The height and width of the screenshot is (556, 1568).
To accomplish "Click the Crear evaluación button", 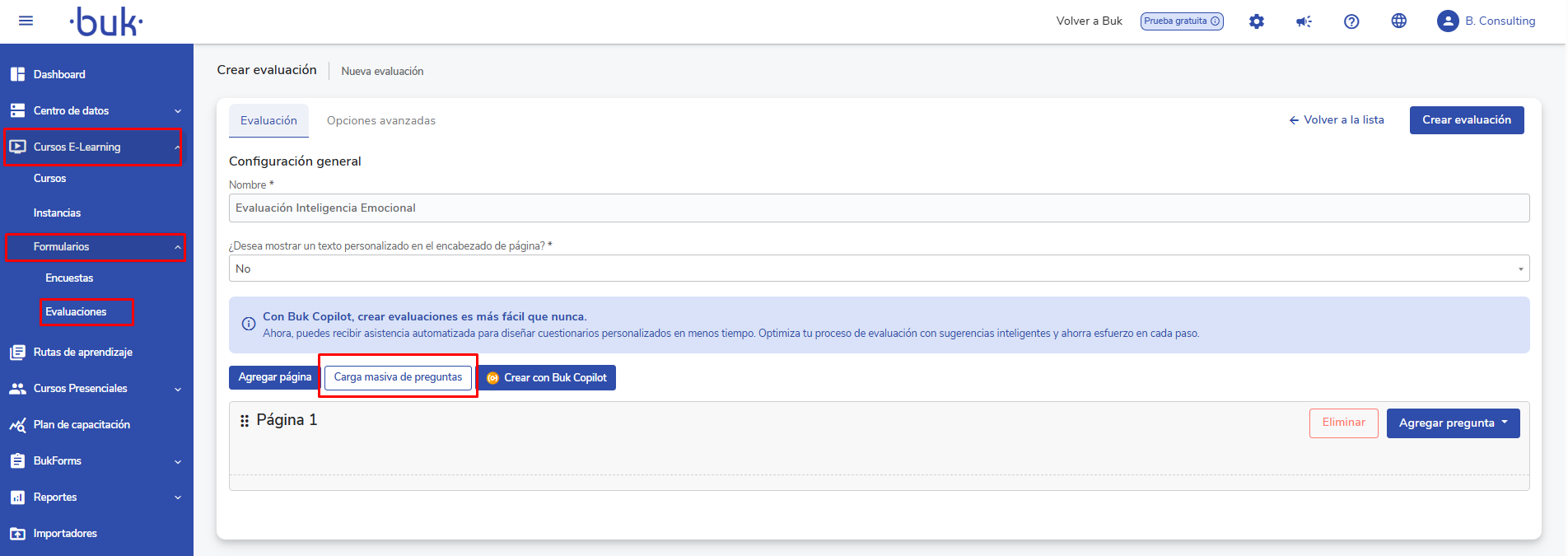I will 1466,120.
